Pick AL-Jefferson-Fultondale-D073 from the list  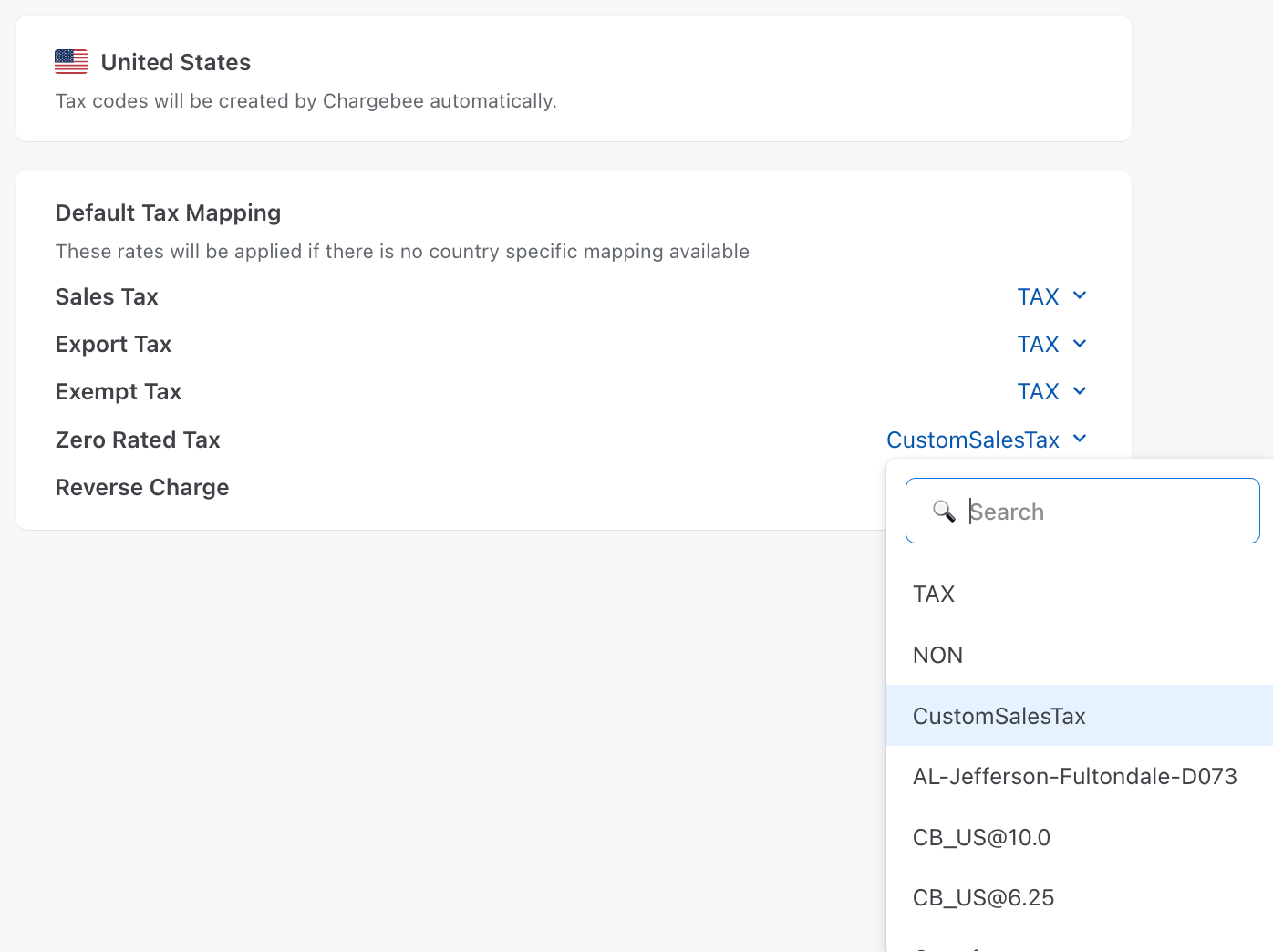1074,776
